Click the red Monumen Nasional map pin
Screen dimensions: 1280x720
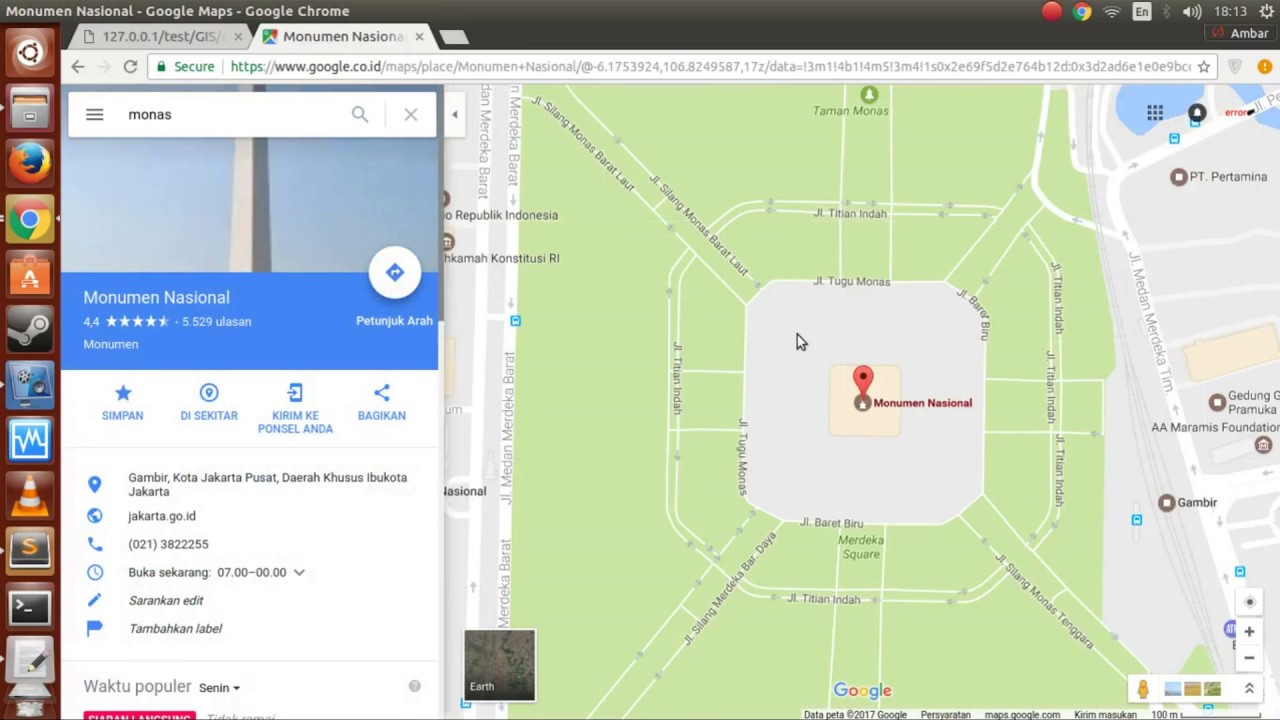click(862, 380)
